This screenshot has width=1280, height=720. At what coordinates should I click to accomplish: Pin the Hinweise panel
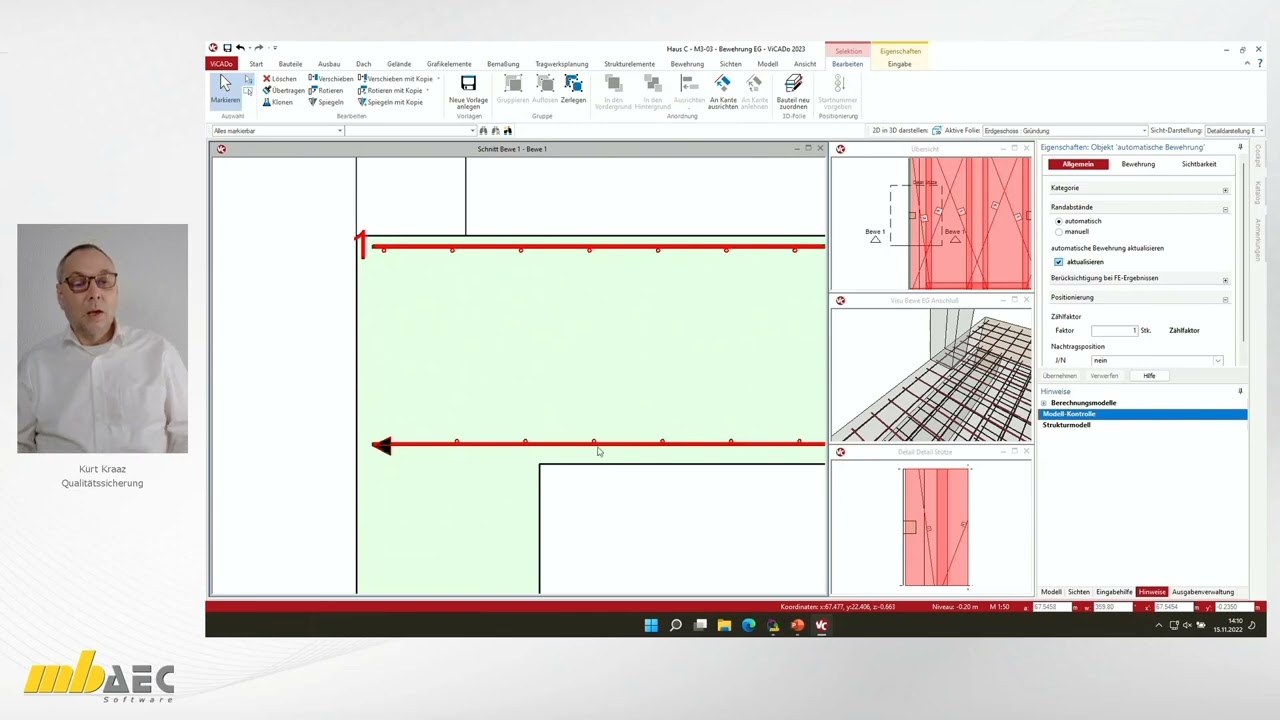point(1240,391)
